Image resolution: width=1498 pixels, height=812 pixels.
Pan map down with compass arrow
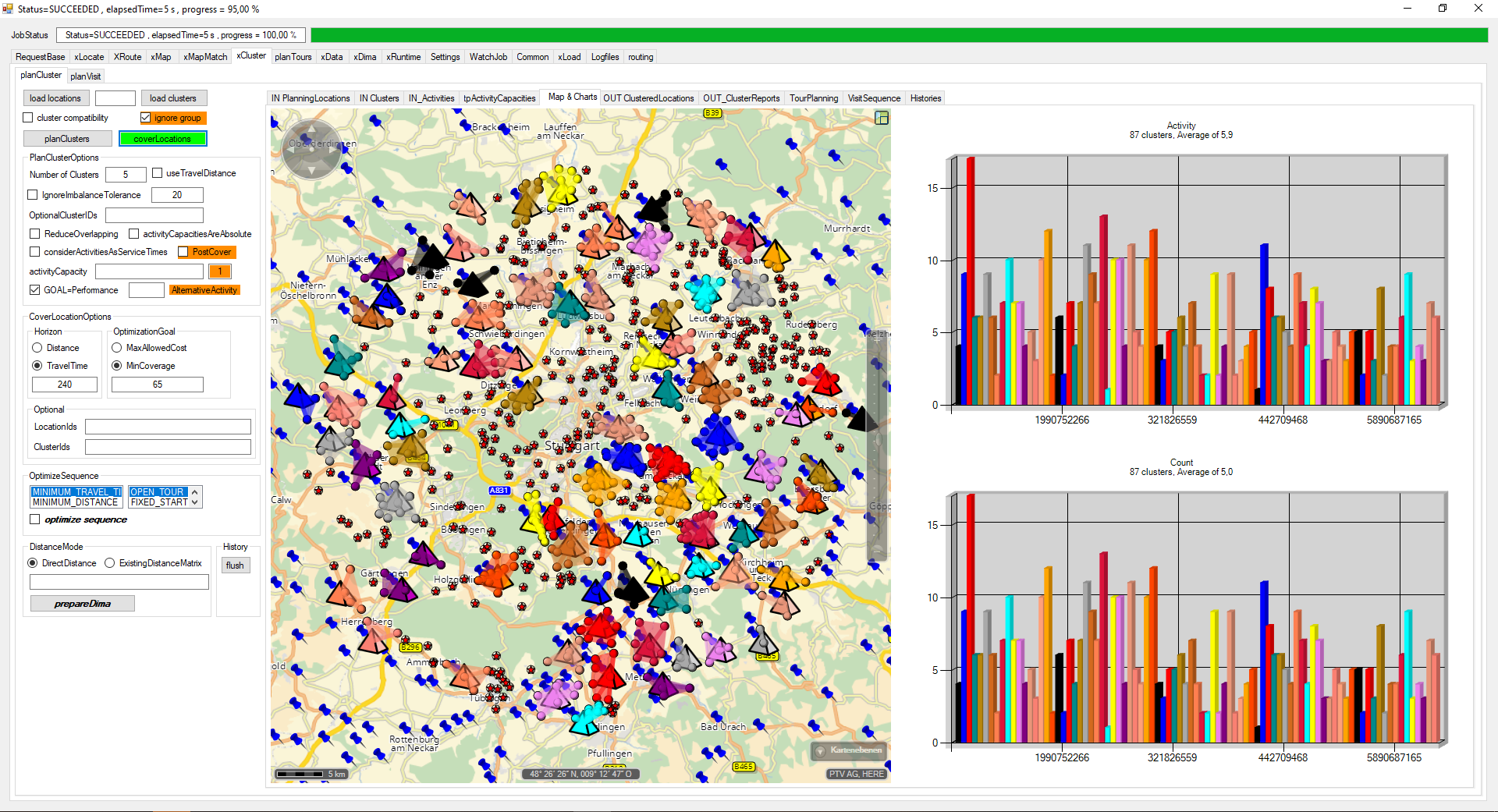(x=311, y=171)
